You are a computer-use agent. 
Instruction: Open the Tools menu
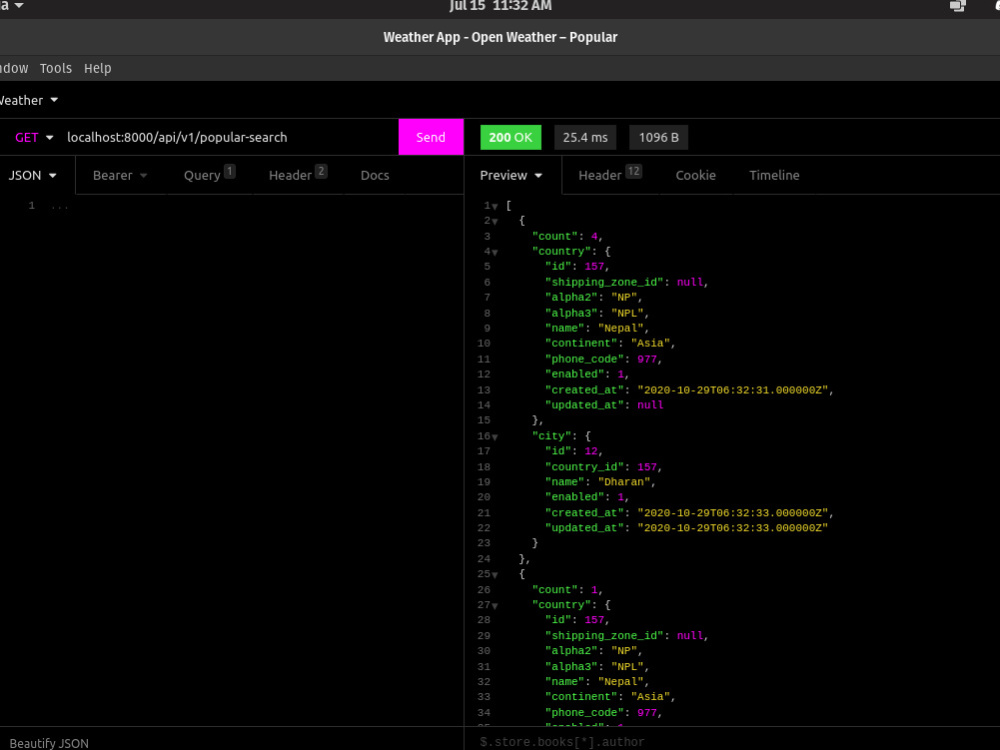pyautogui.click(x=55, y=68)
